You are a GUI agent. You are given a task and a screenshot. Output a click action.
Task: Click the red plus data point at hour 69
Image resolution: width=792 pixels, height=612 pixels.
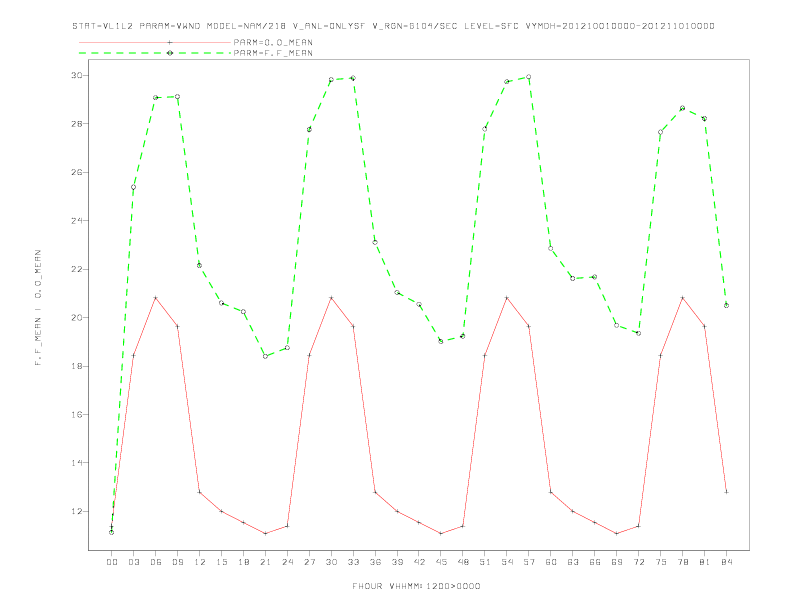click(x=617, y=534)
